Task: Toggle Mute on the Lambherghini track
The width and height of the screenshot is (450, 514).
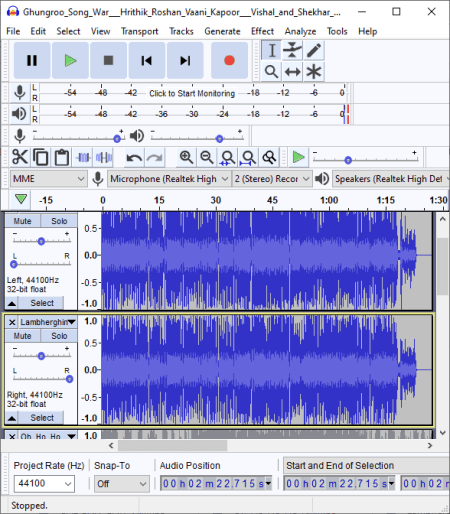Action: click(22, 336)
